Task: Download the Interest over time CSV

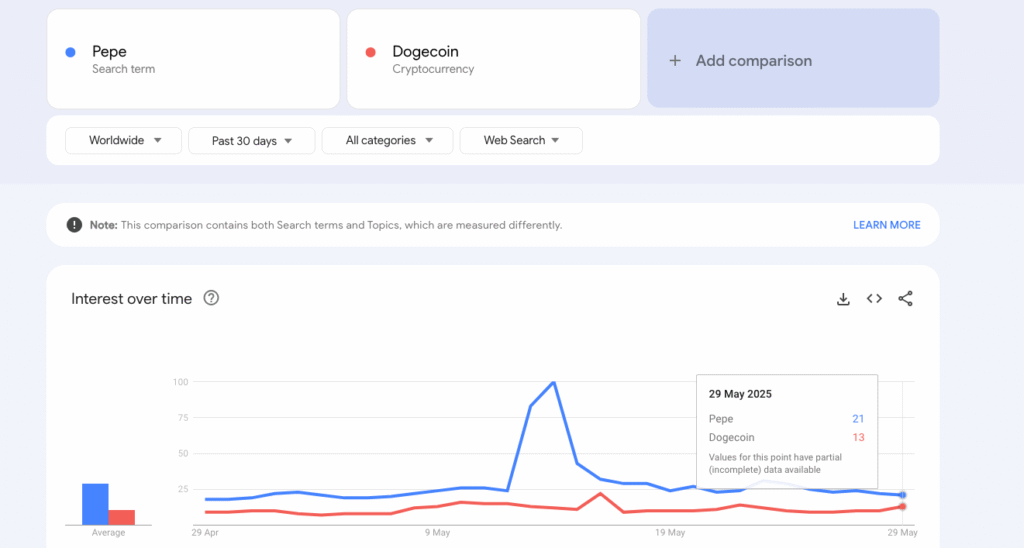Action: tap(843, 299)
